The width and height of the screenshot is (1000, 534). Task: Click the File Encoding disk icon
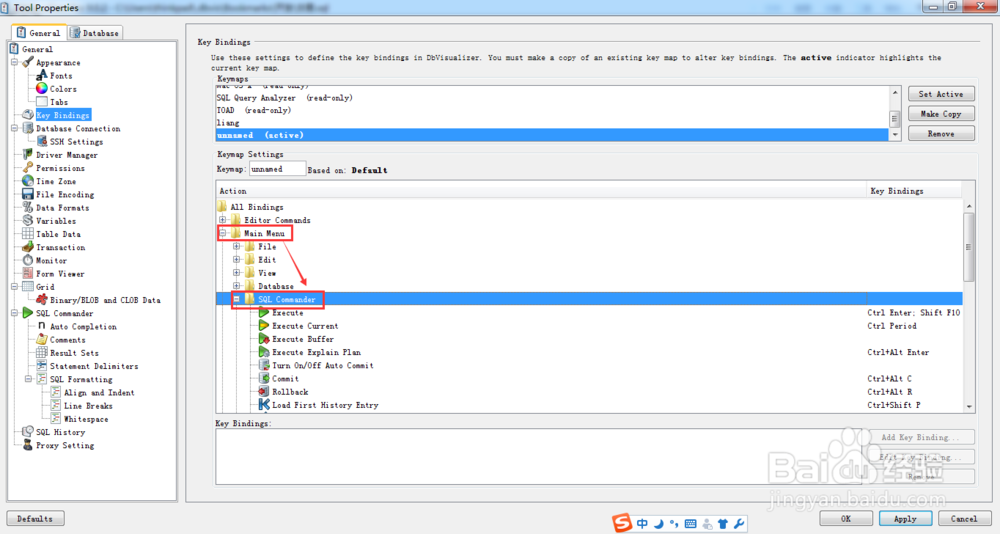tap(27, 195)
